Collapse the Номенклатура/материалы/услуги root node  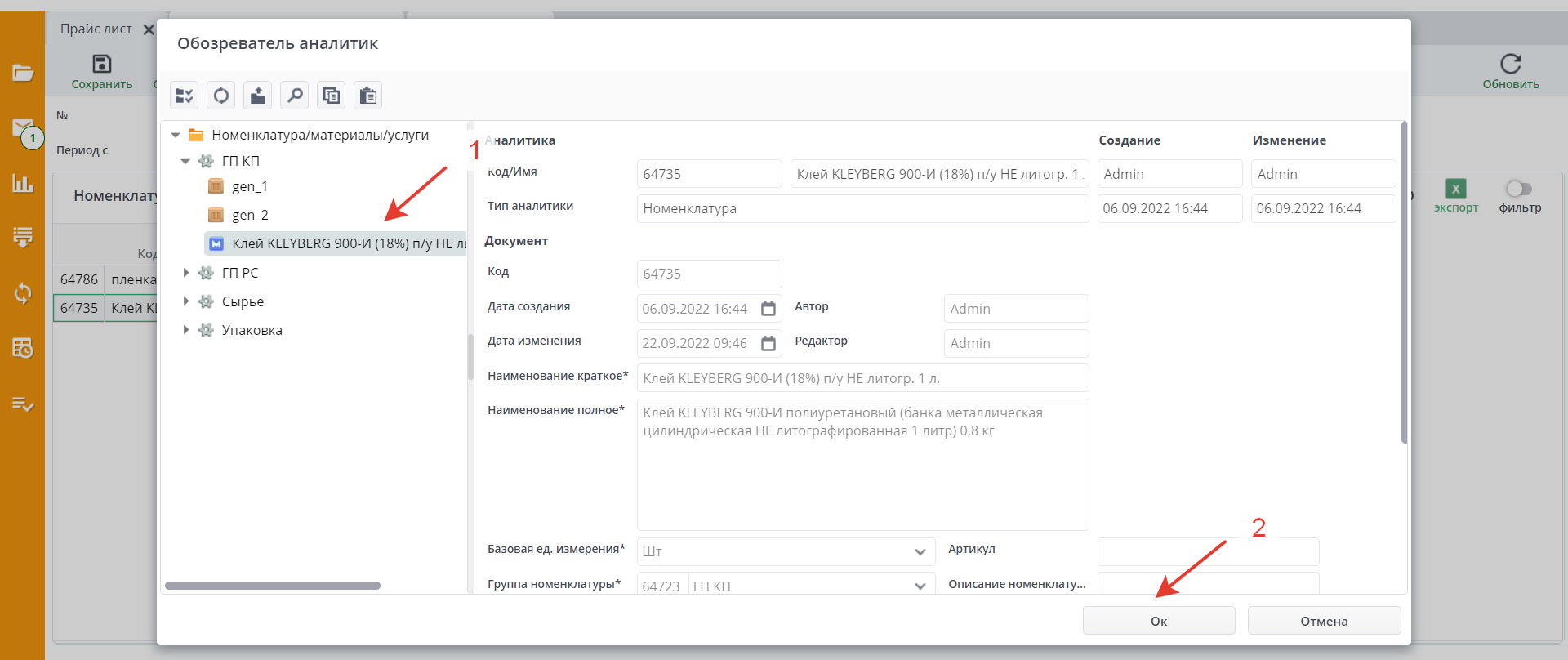tap(176, 135)
